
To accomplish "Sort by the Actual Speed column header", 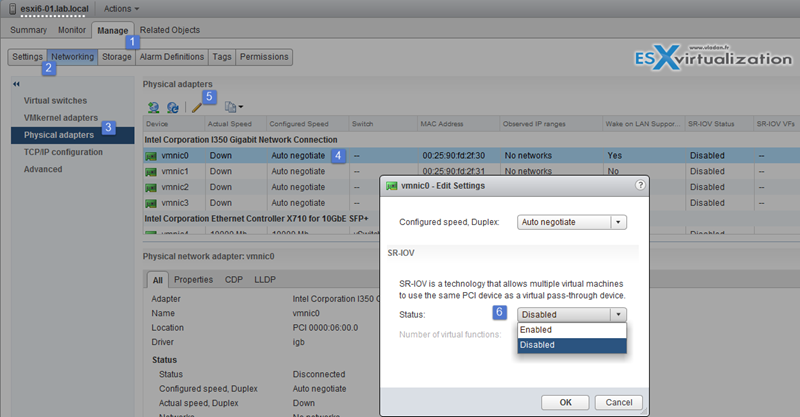I will [x=235, y=124].
